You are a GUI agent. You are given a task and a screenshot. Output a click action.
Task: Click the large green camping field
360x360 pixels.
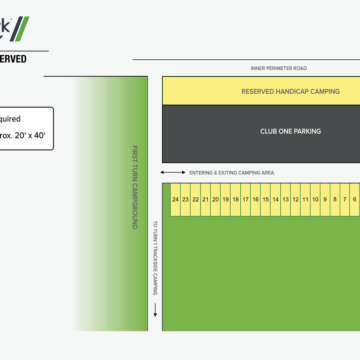(261, 273)
